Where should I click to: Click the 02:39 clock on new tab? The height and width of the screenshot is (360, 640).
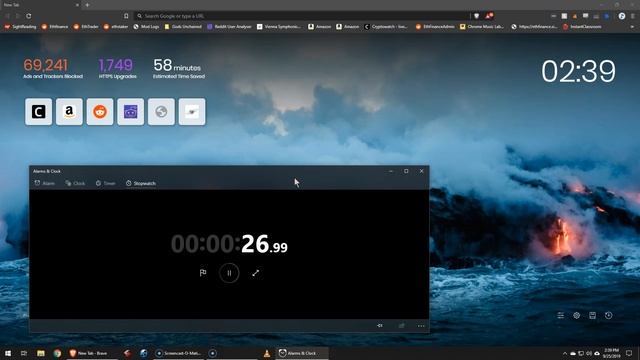578,71
